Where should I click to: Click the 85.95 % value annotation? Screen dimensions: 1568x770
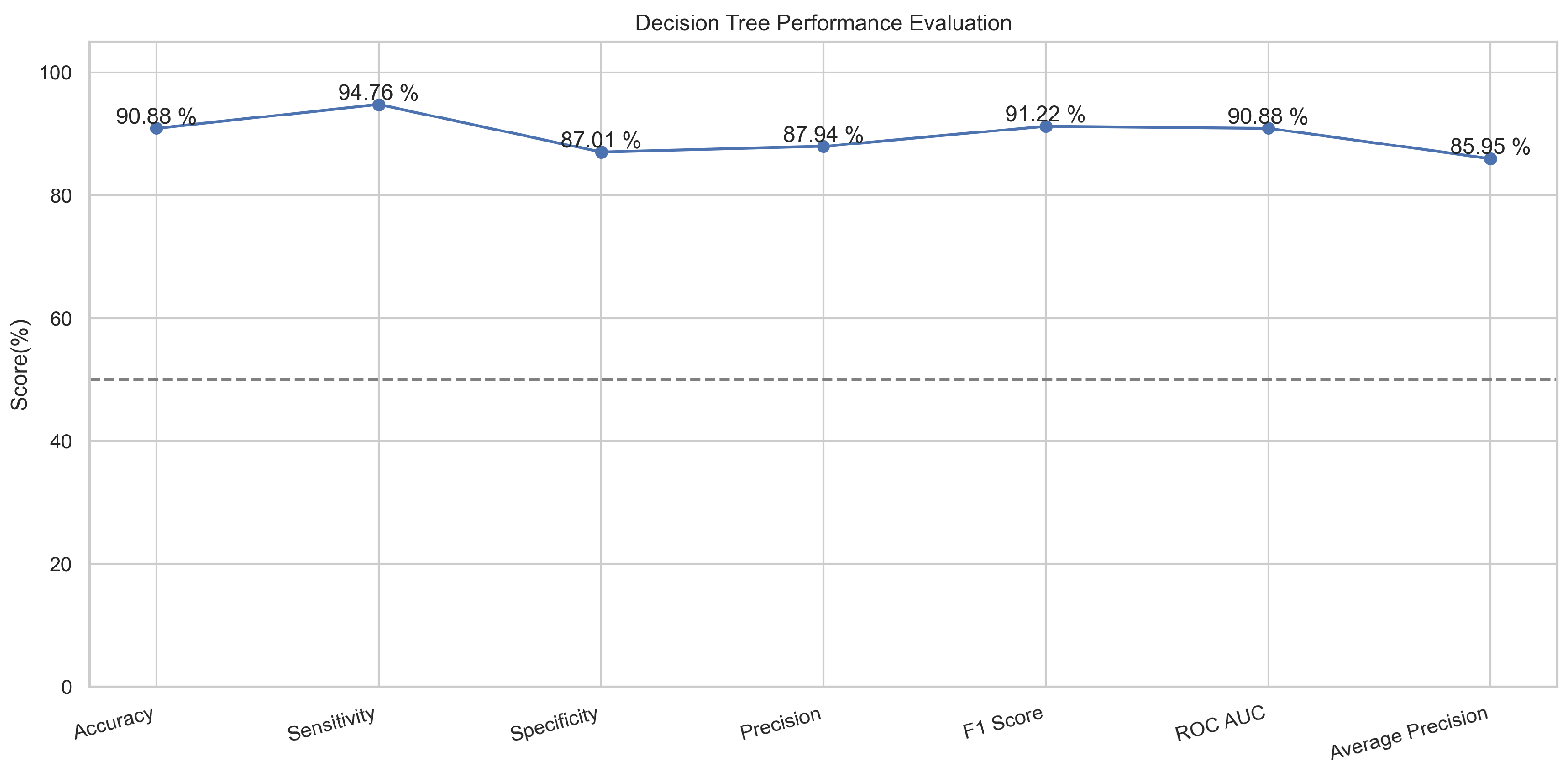point(1489,146)
